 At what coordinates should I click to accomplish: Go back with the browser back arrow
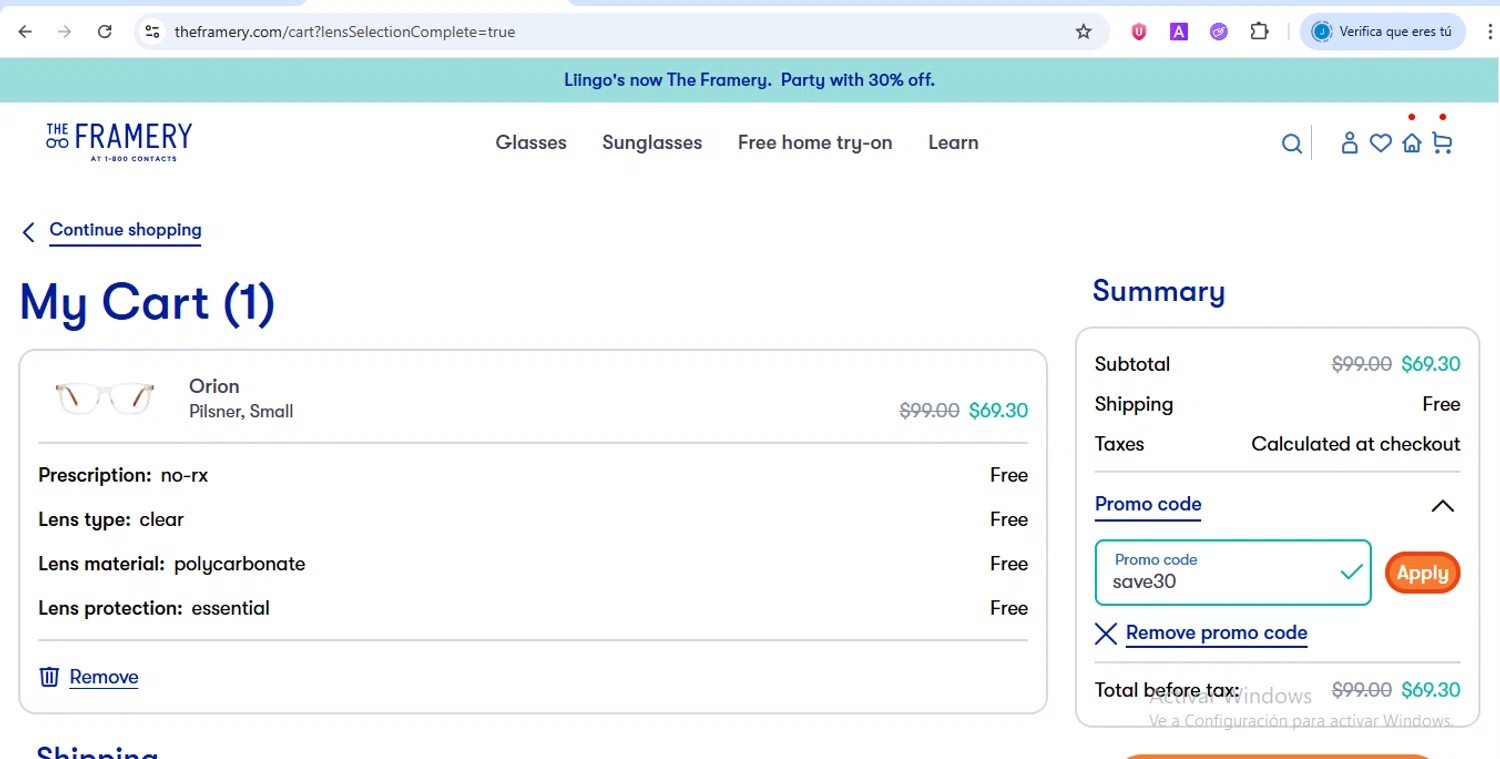(x=26, y=32)
